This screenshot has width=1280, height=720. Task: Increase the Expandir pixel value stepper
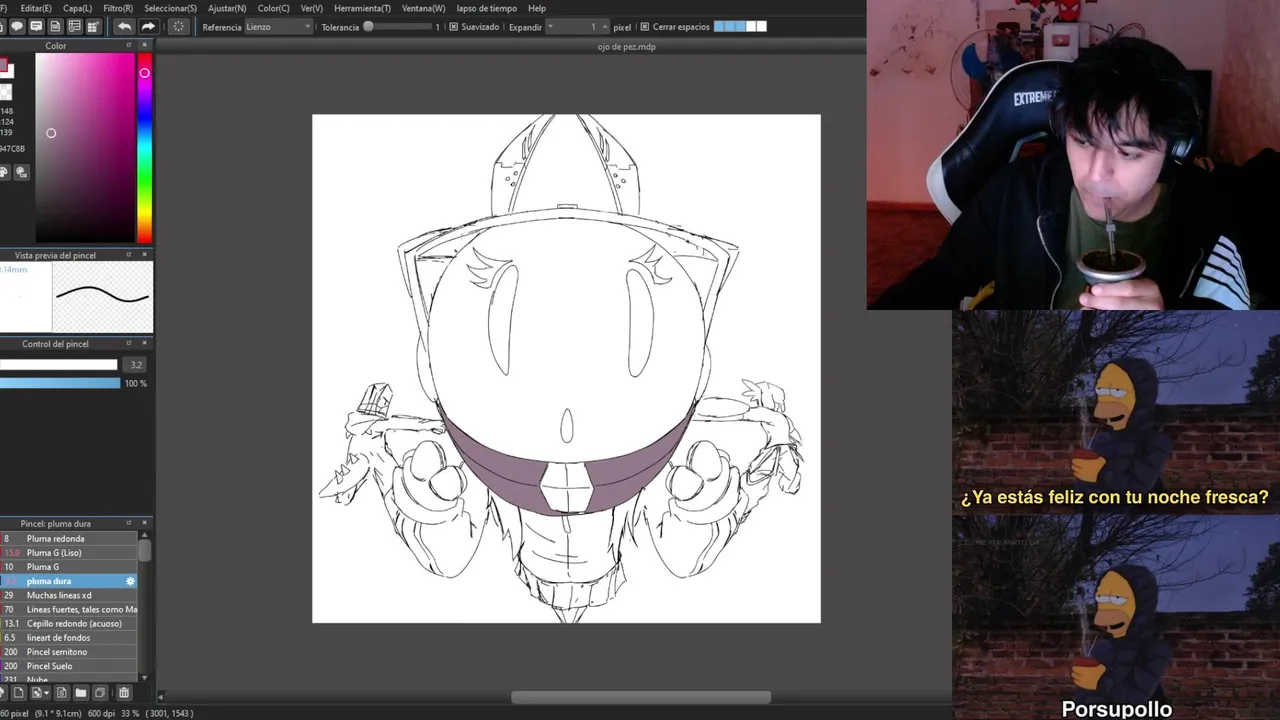[604, 27]
